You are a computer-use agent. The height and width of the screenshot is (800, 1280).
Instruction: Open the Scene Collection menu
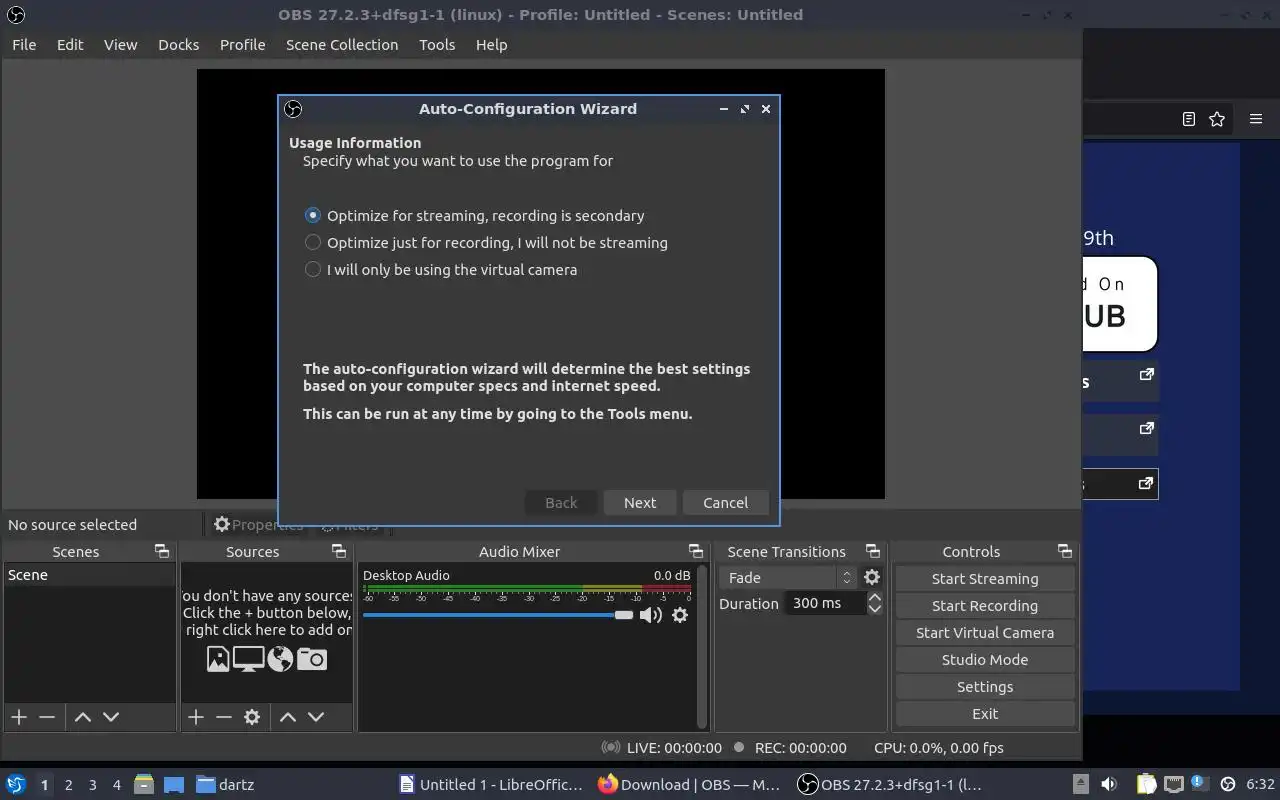(x=342, y=44)
